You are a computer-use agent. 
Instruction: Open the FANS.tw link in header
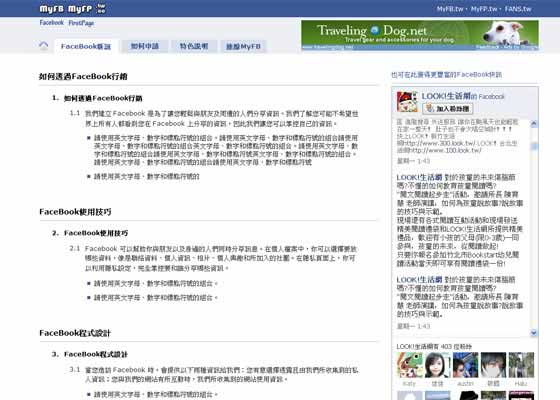(518, 9)
